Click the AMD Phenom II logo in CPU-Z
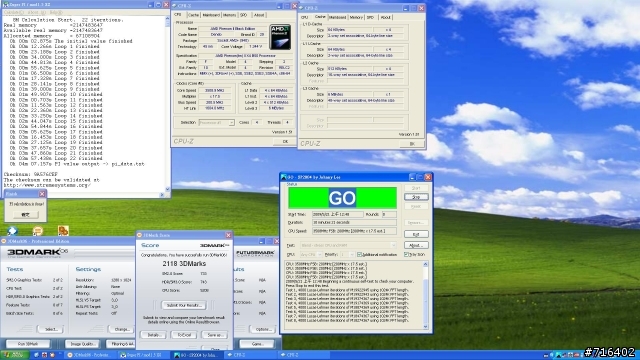Screen dimensions: 640x360 [280, 37]
